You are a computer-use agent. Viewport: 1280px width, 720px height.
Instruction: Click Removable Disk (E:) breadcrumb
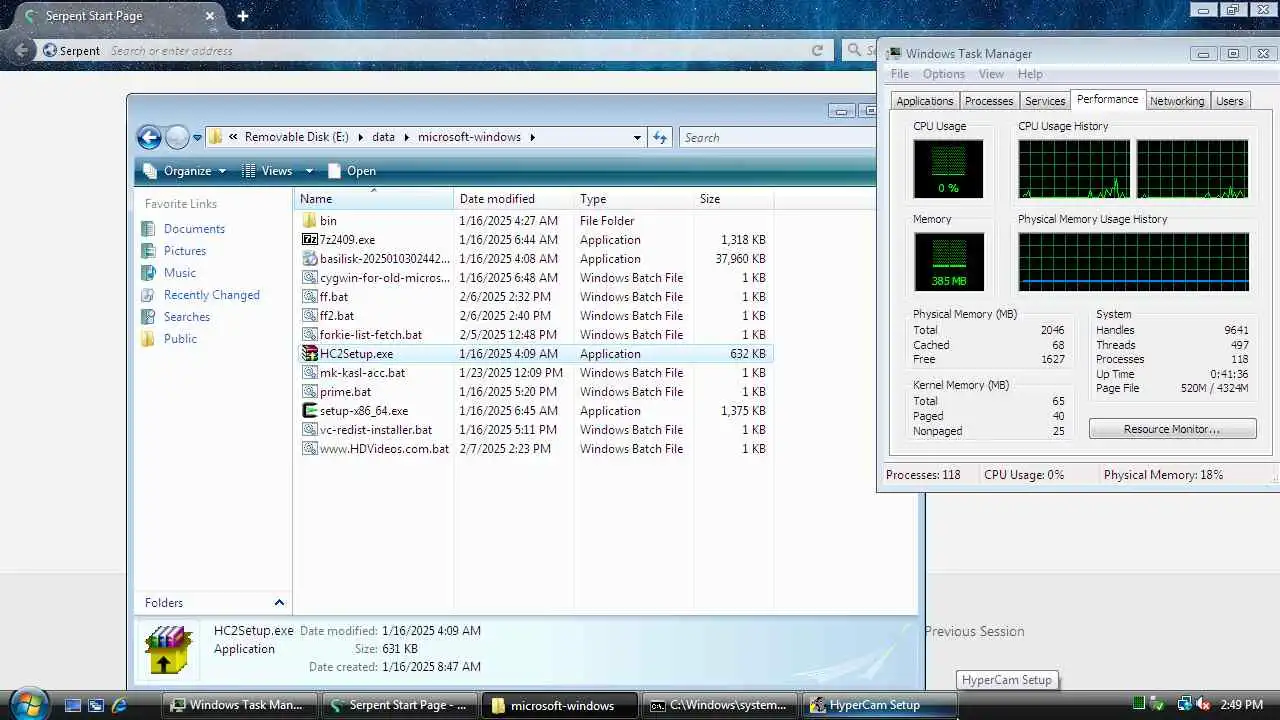(x=297, y=137)
